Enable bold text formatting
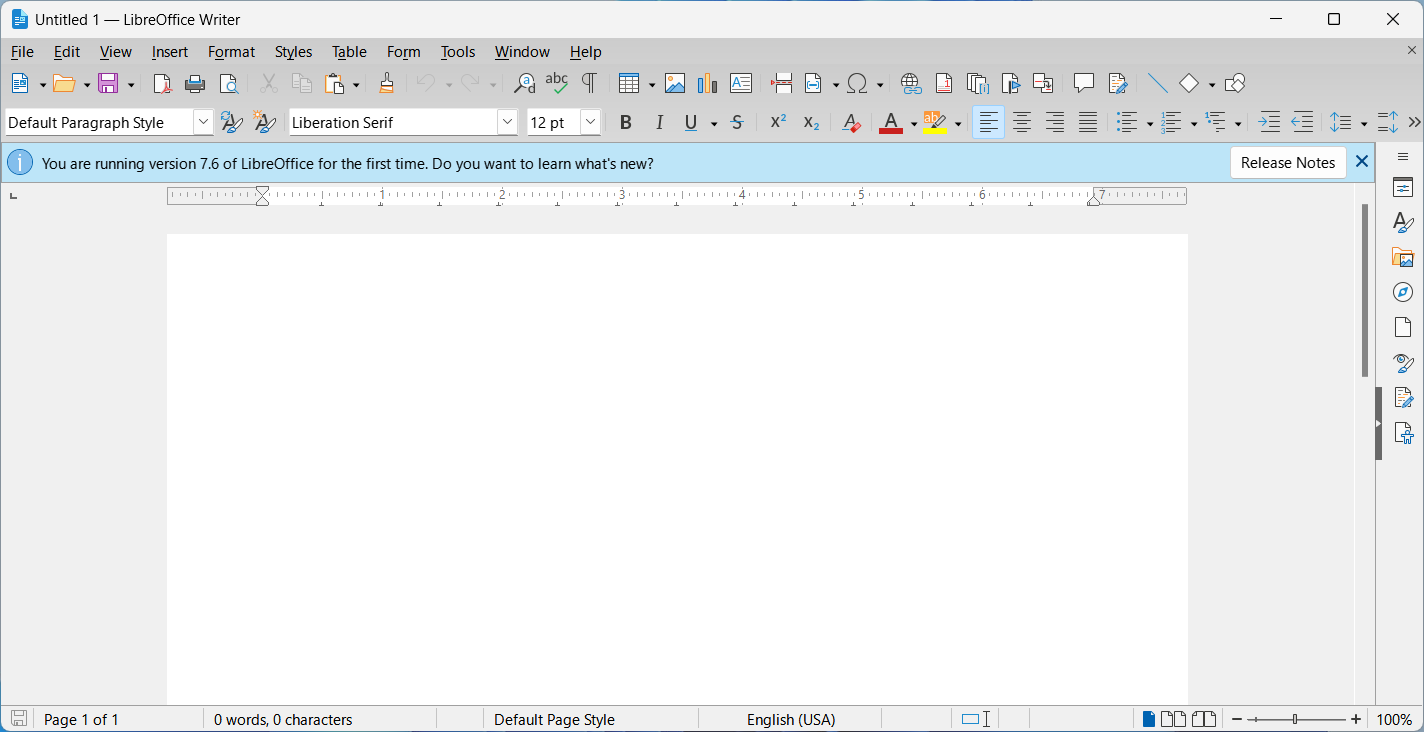 point(626,122)
